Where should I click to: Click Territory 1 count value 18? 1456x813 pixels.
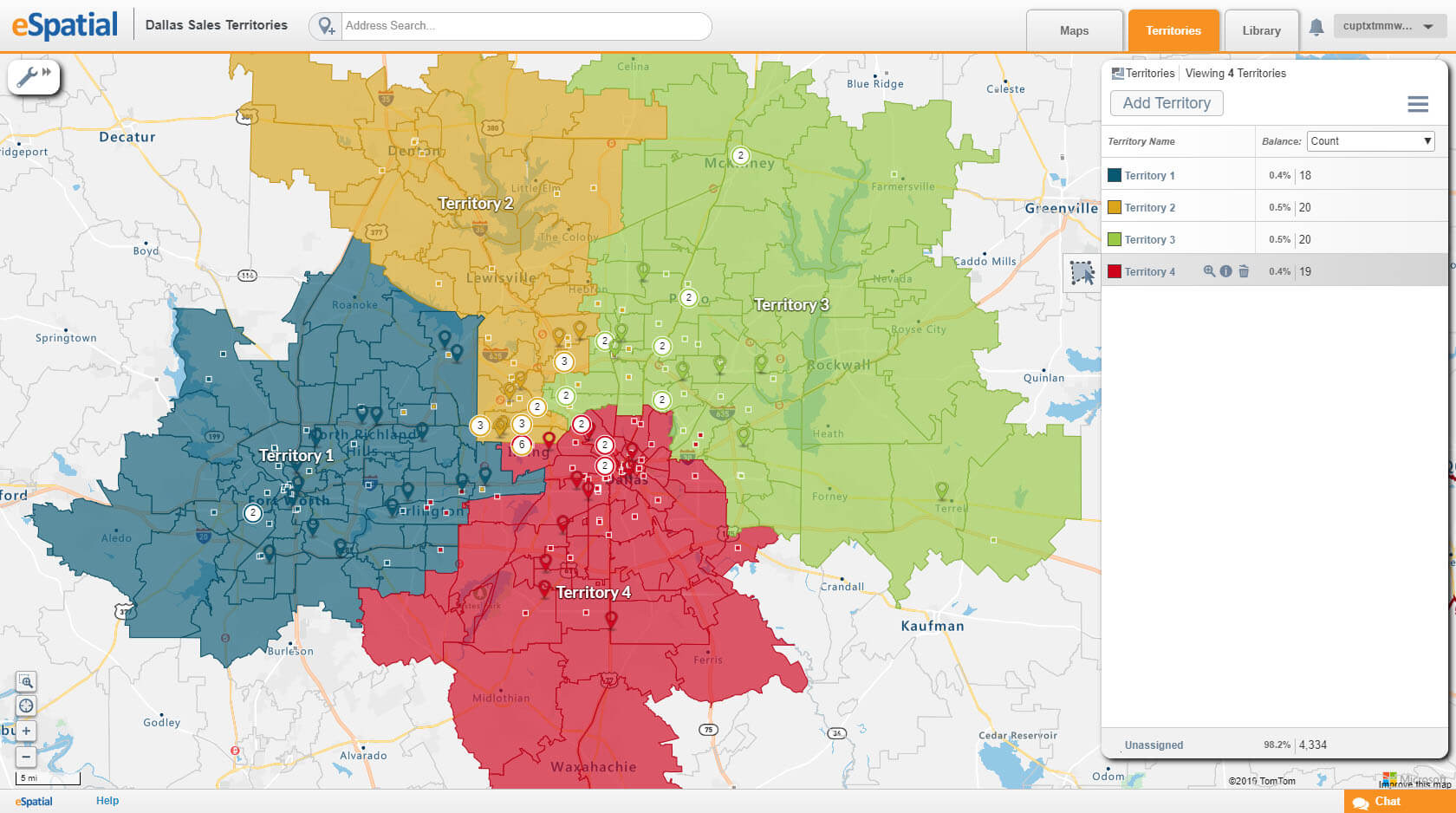coord(1305,176)
